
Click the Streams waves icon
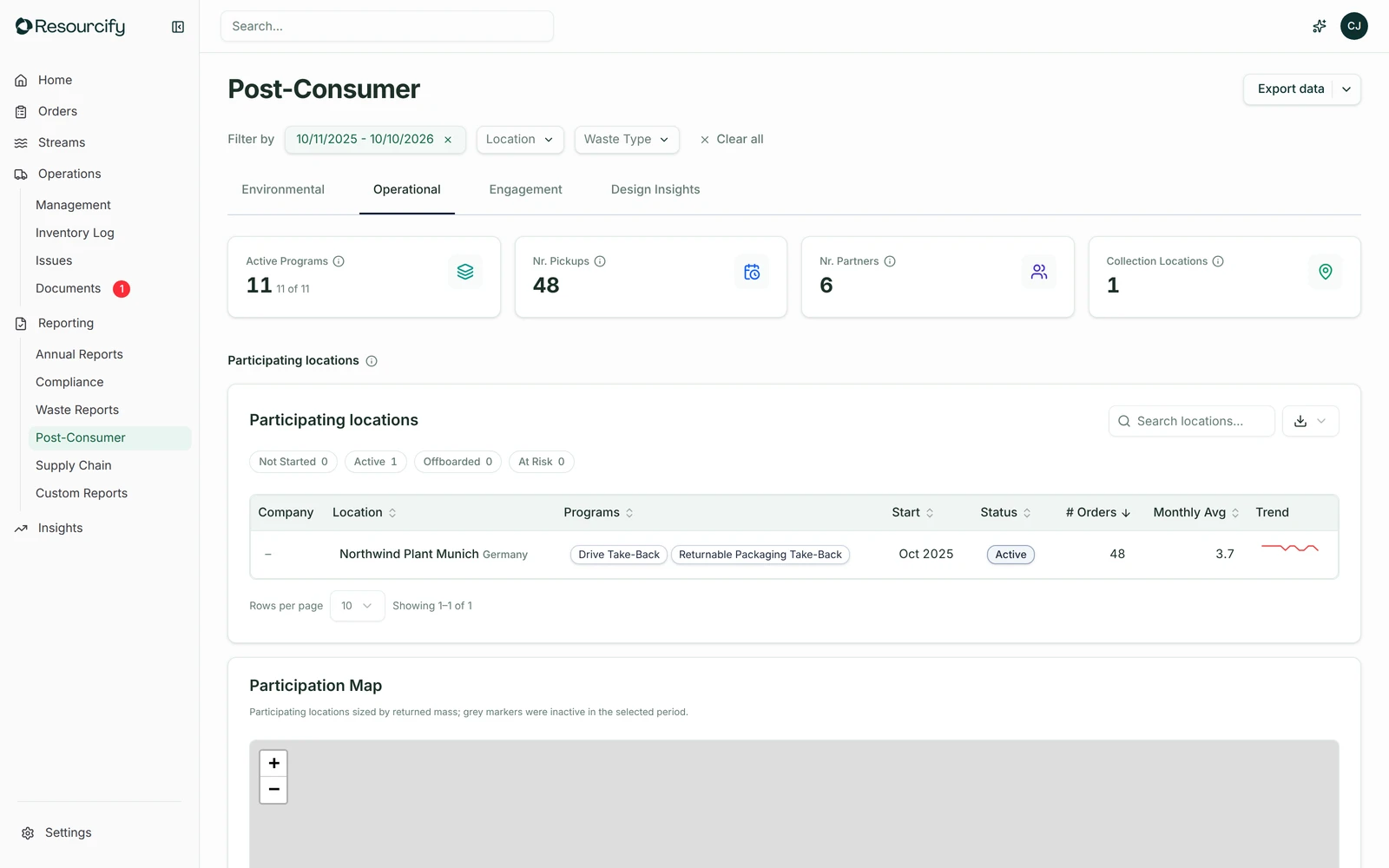click(21, 142)
